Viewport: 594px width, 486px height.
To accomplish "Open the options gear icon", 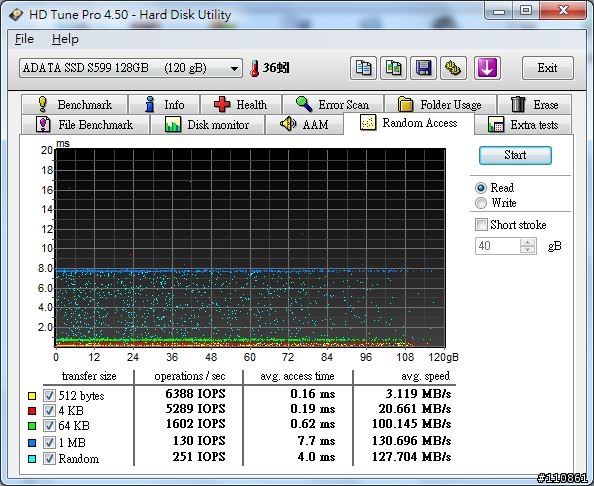I will click(x=453, y=68).
